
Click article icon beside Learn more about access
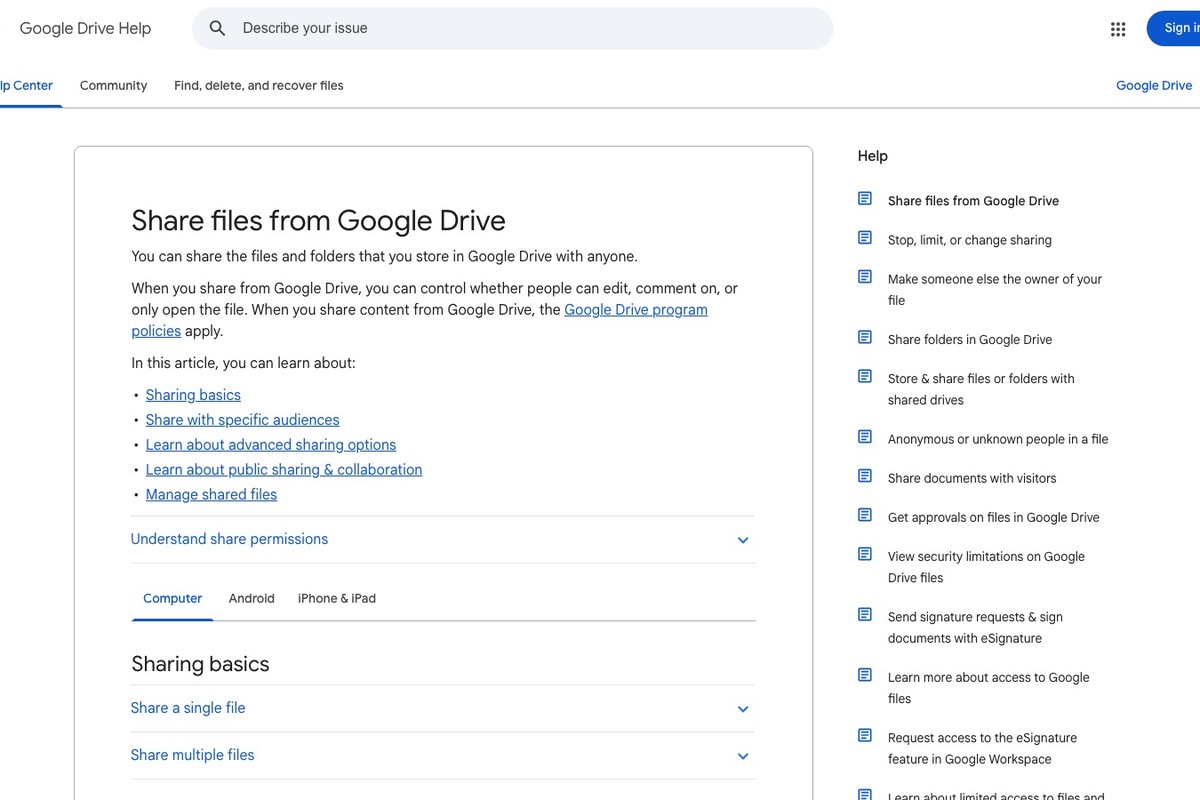click(x=865, y=675)
